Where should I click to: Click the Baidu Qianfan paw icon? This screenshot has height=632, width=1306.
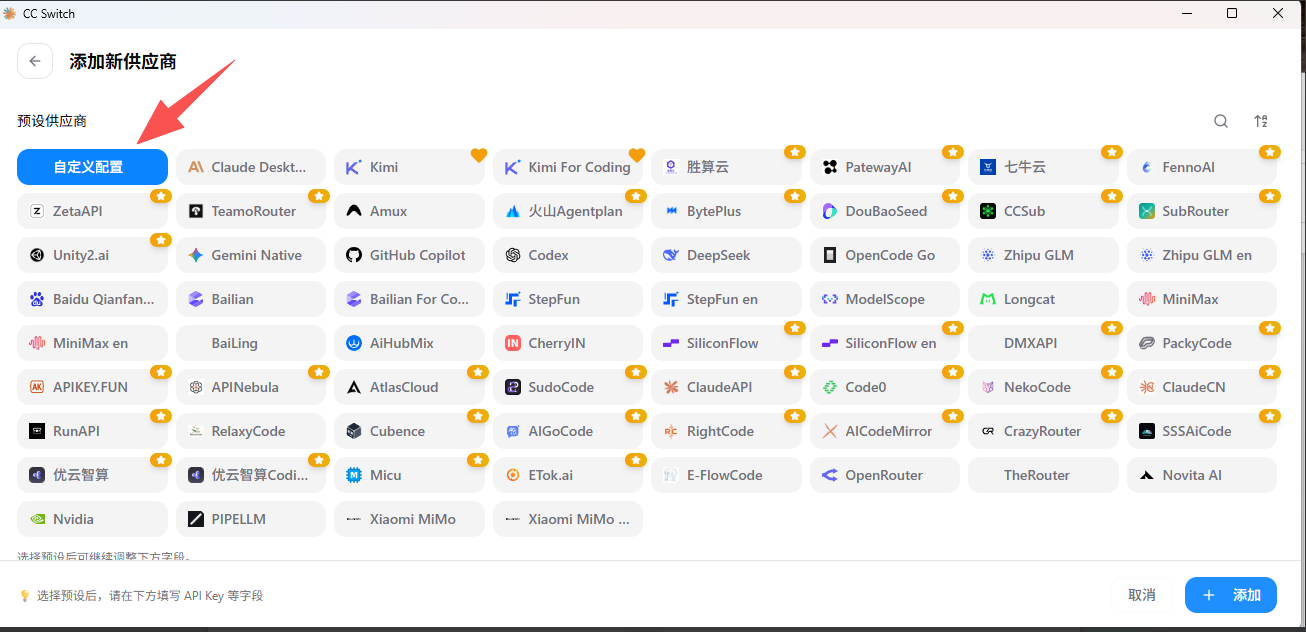point(37,299)
